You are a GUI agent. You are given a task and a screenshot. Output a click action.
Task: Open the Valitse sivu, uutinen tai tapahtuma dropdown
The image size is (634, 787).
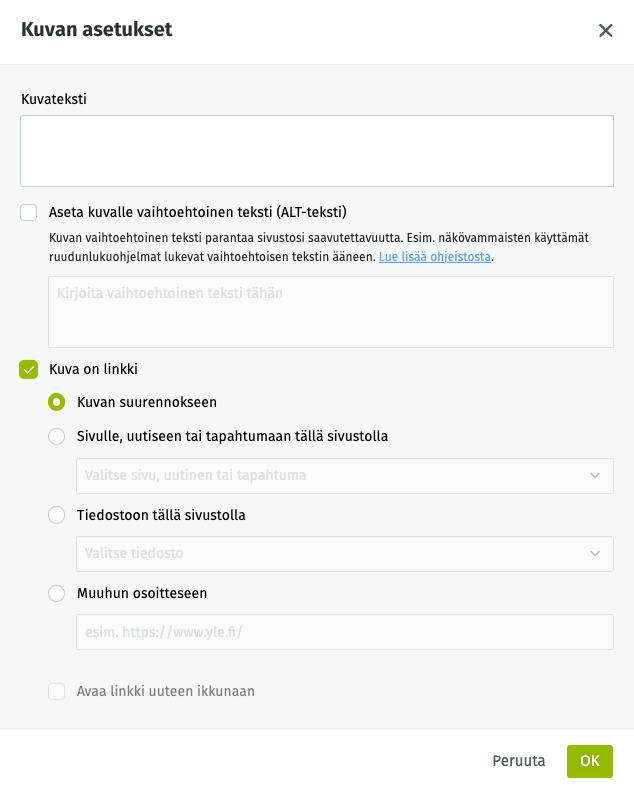pyautogui.click(x=345, y=475)
